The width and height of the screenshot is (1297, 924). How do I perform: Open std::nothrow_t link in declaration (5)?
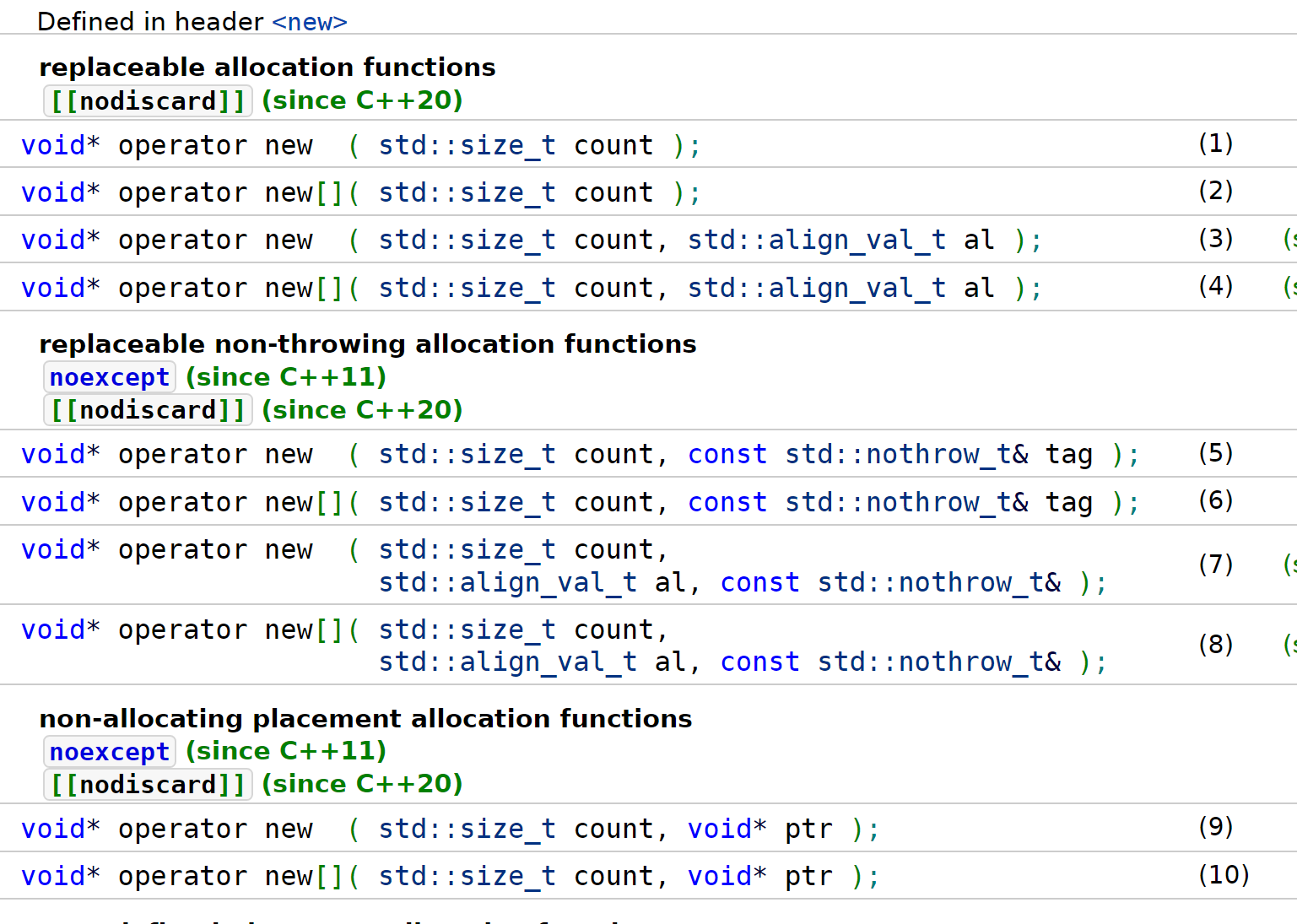point(898,454)
